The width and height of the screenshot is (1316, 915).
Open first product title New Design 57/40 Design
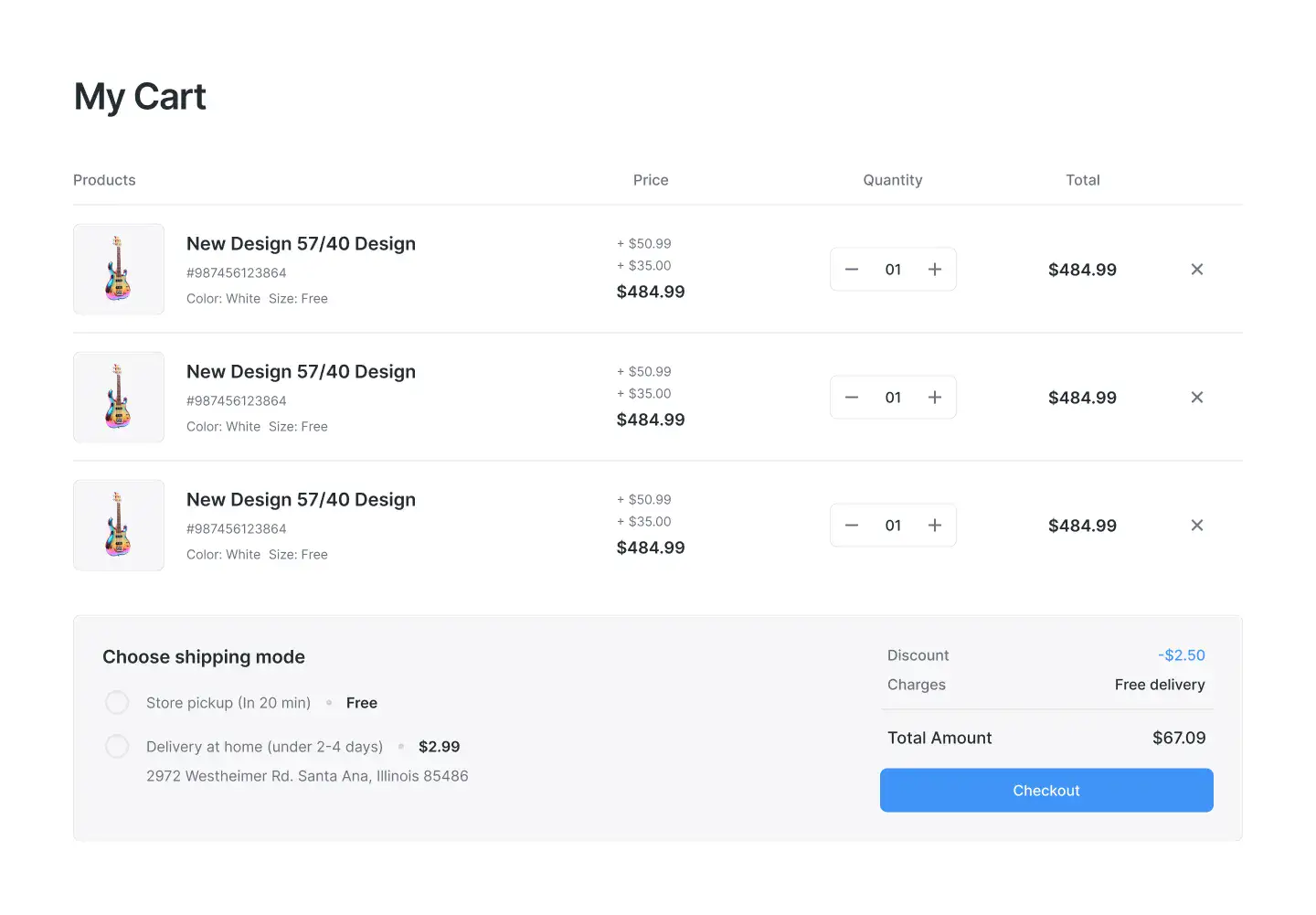pos(301,244)
